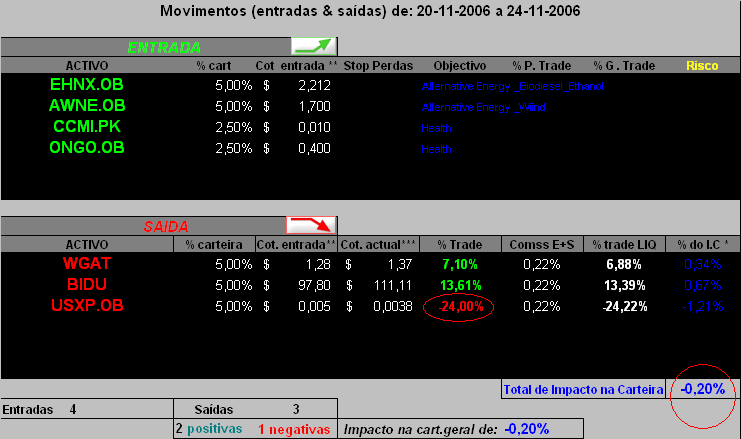The image size is (741, 439).
Task: Click the % Trade column header
Action: [460, 244]
